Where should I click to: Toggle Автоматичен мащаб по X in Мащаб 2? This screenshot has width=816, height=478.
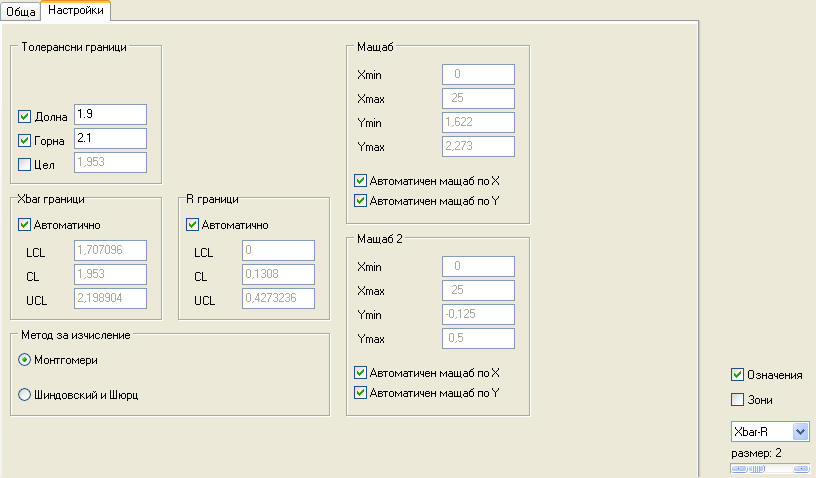[361, 373]
